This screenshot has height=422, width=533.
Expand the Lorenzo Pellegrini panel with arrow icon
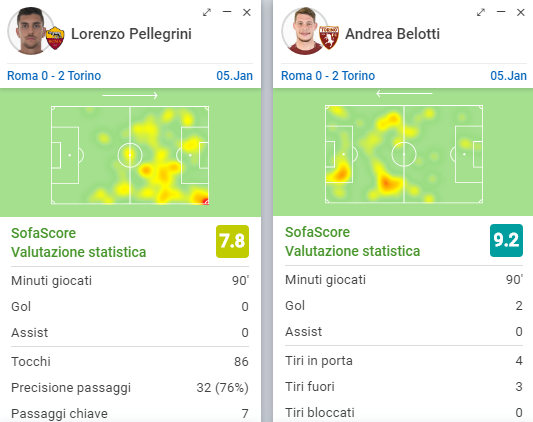[207, 13]
